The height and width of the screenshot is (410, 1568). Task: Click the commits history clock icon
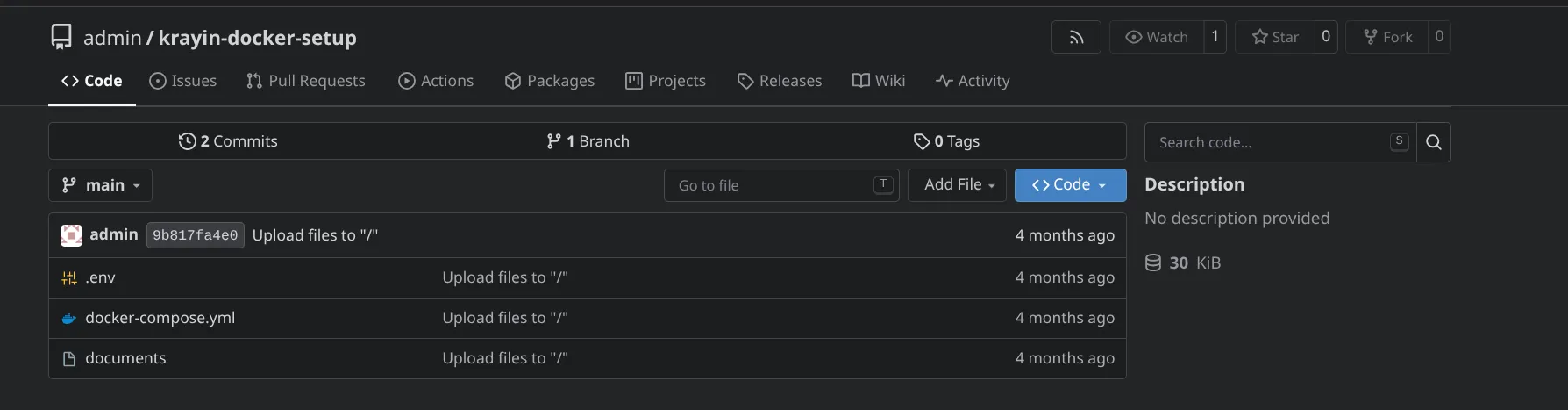pyautogui.click(x=187, y=141)
